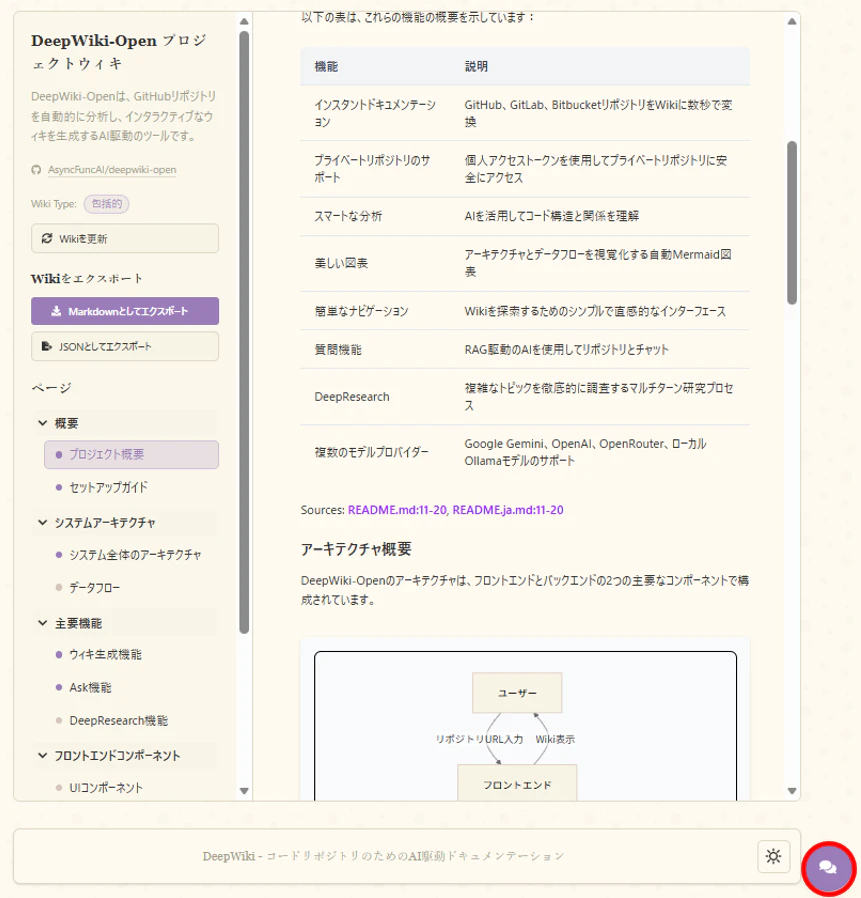Screen dimensions: 861x898
Task: Open the README.ja.md:11-20 source link
Action: pos(508,510)
